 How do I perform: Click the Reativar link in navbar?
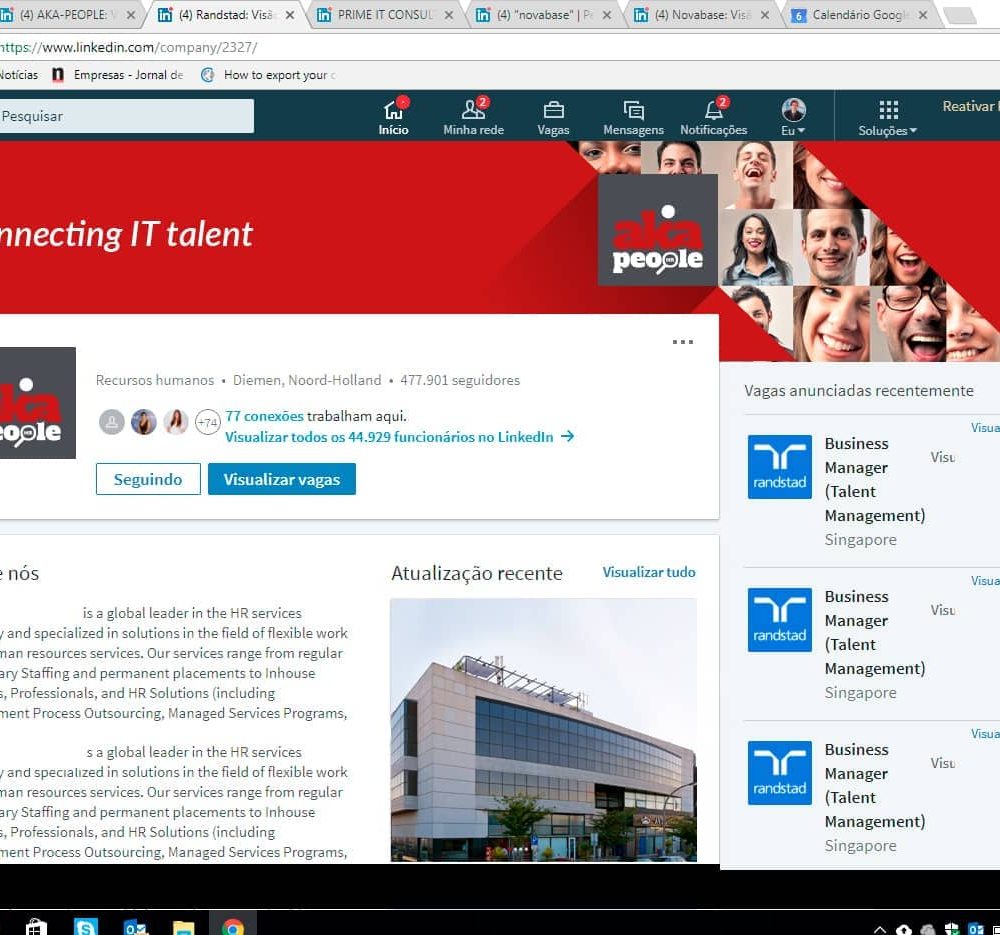click(x=971, y=106)
